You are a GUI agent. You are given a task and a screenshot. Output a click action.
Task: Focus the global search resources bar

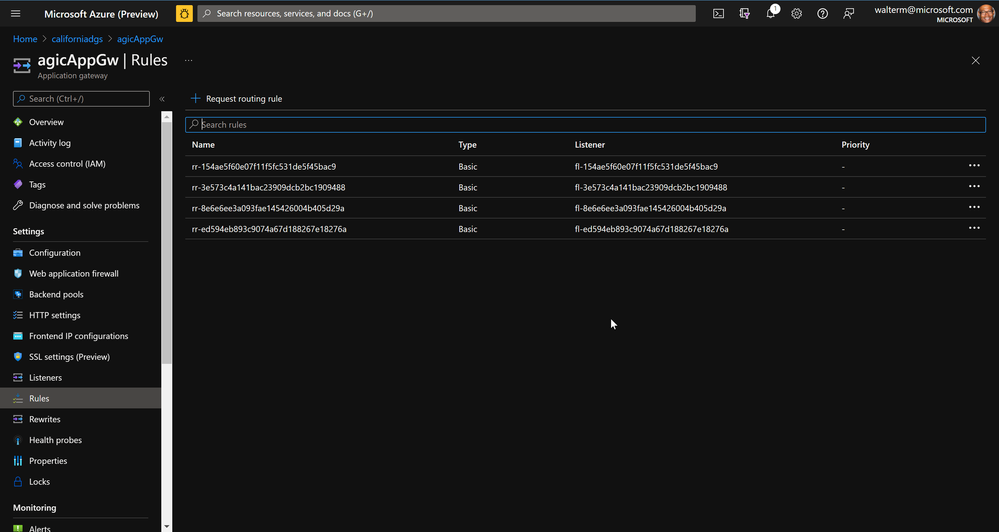(447, 13)
